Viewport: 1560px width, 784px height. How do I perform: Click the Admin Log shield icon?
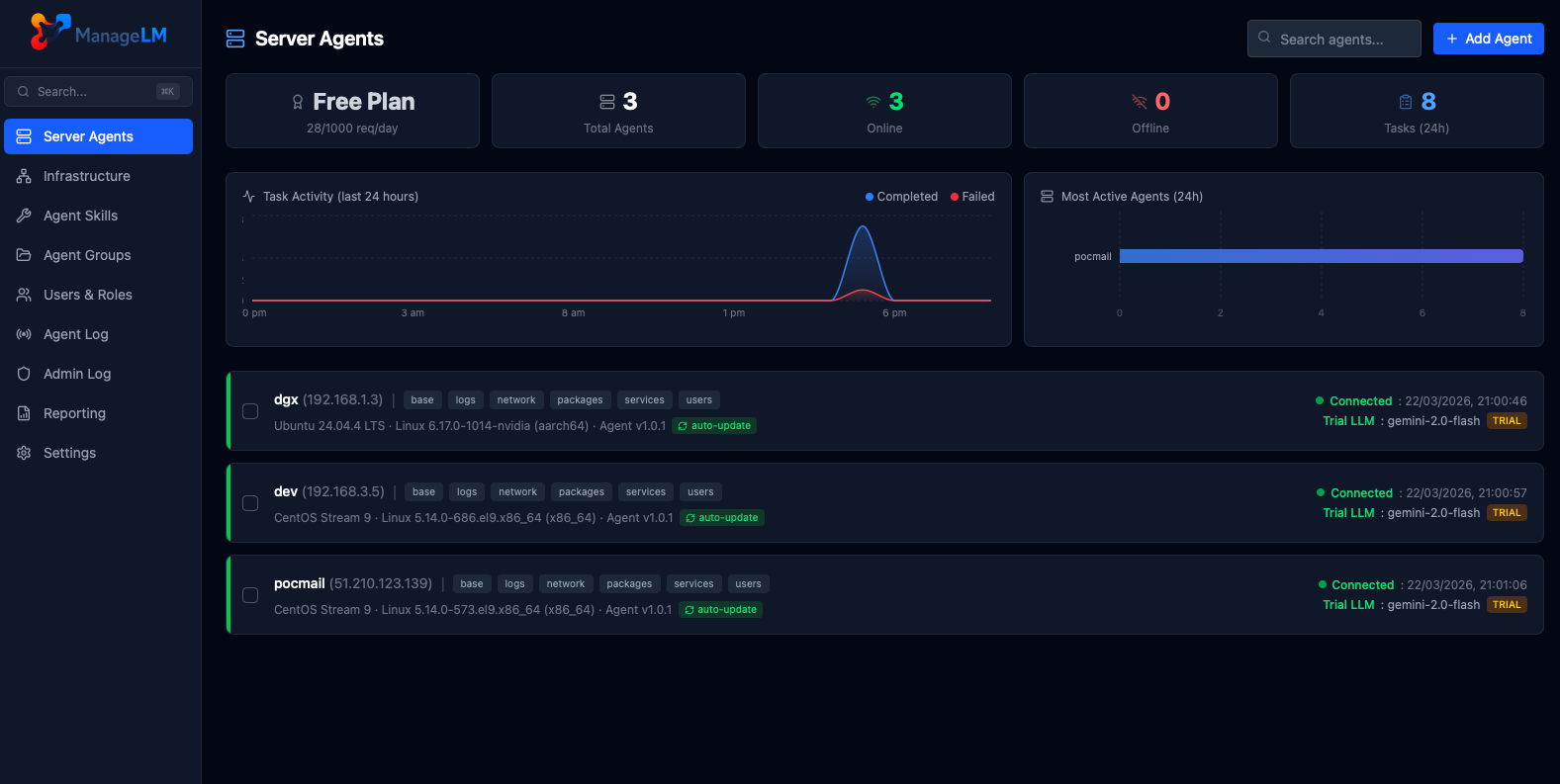click(24, 374)
